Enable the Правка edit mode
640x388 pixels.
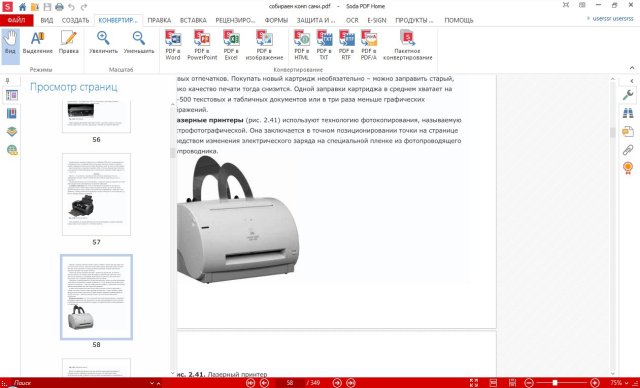tap(69, 42)
